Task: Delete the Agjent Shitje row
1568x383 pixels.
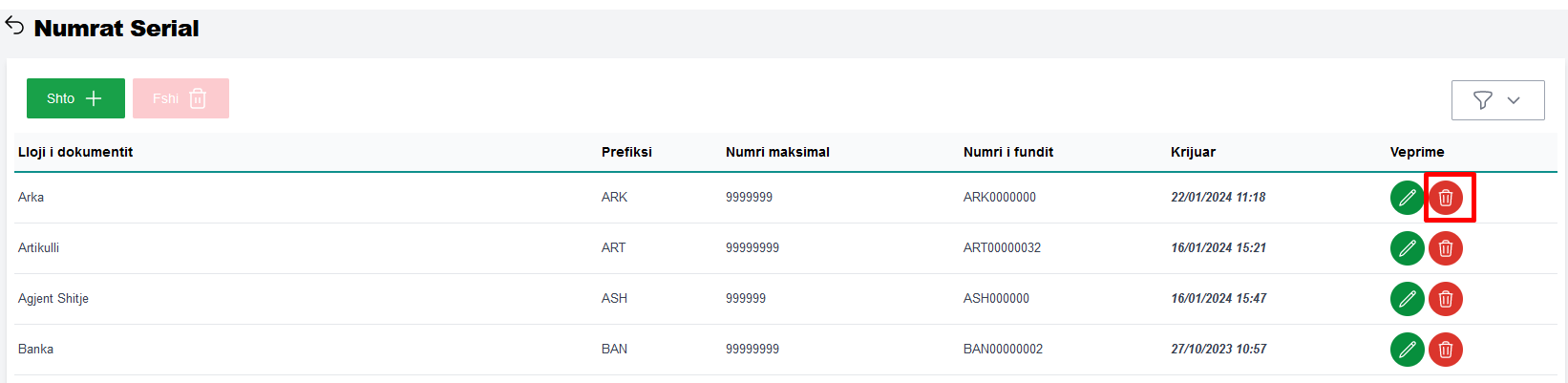Action: (x=1446, y=299)
